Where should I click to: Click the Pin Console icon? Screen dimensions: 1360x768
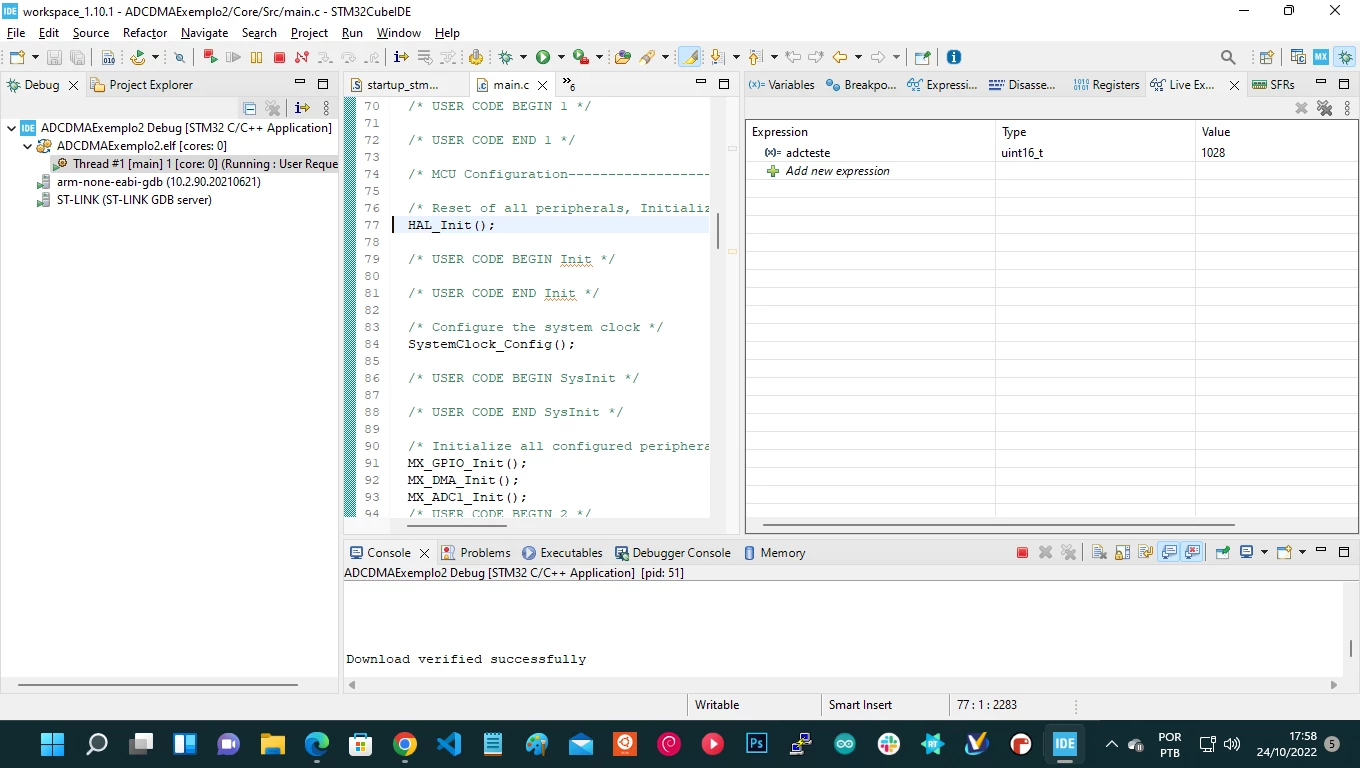pos(1222,552)
